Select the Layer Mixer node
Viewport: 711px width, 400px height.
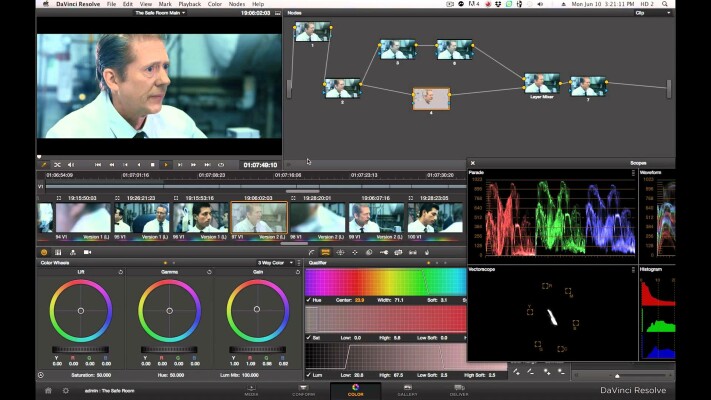[x=541, y=83]
